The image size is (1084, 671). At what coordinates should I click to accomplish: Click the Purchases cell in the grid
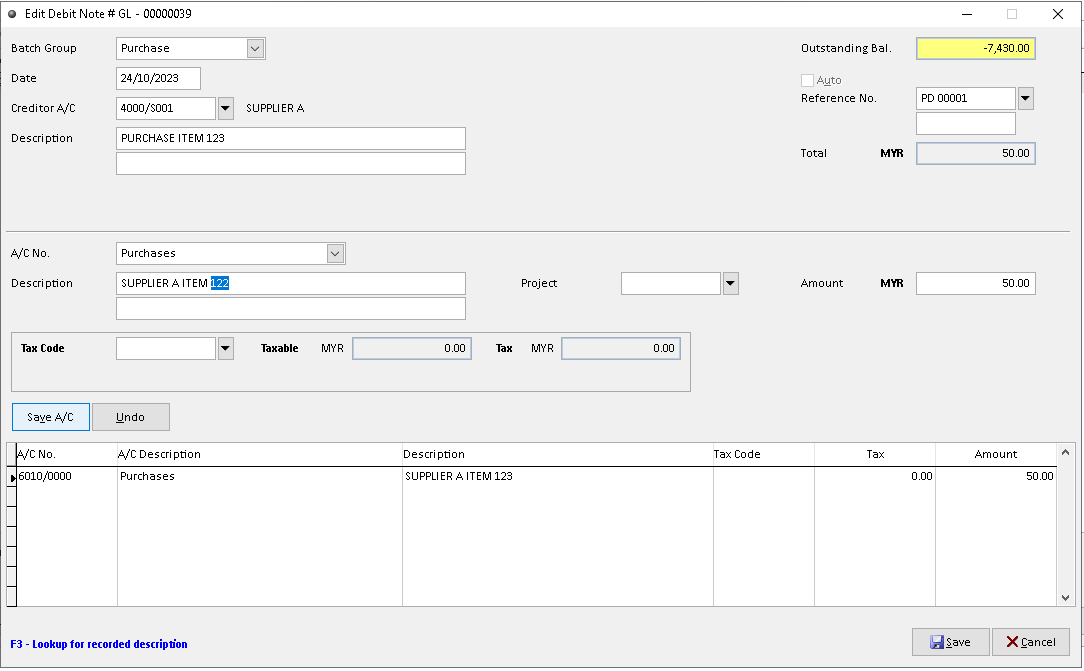point(260,476)
